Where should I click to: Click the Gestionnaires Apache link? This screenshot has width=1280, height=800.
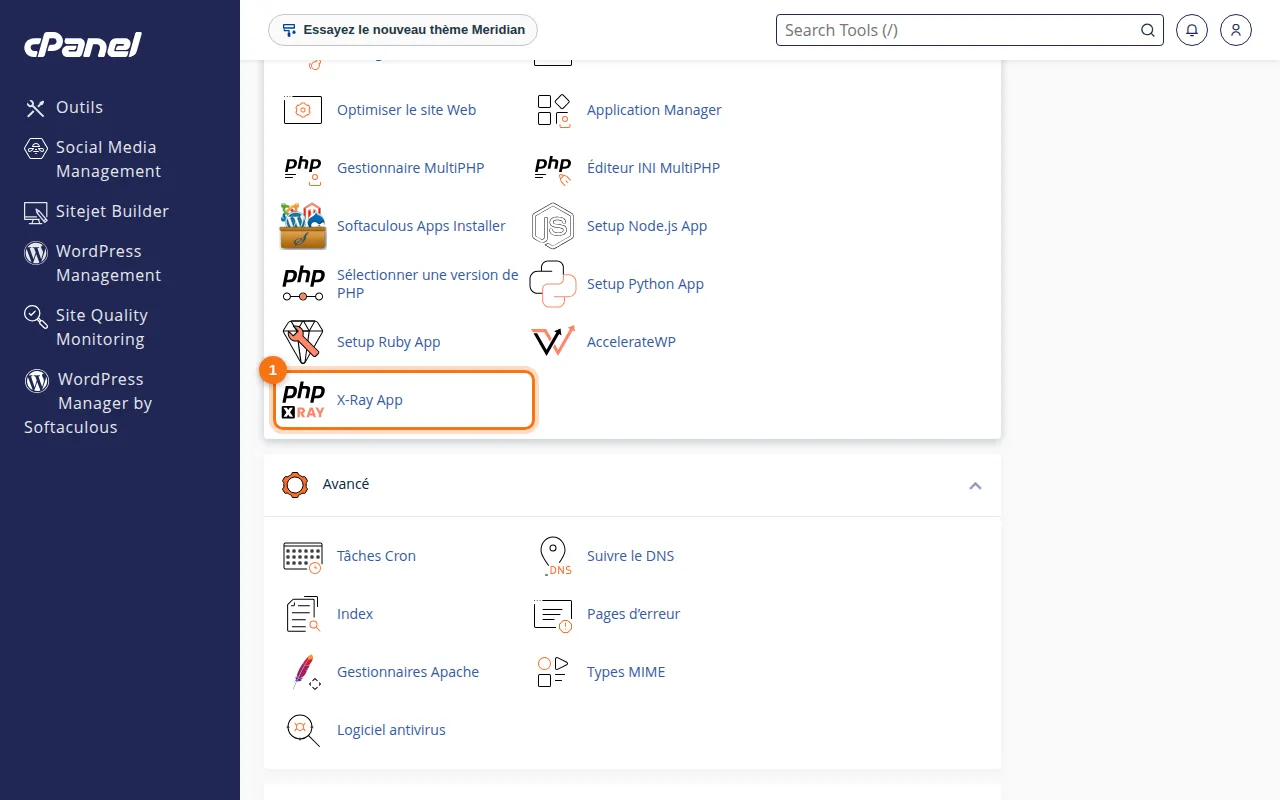(x=408, y=672)
